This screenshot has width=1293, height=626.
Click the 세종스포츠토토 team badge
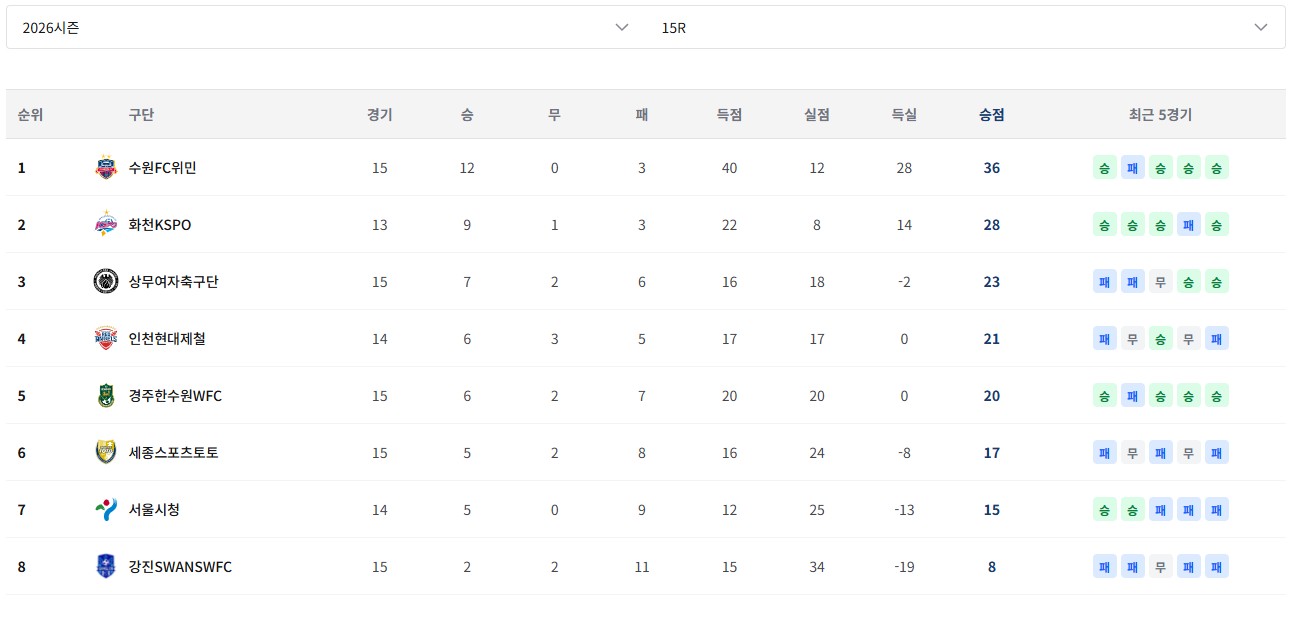pyautogui.click(x=105, y=453)
